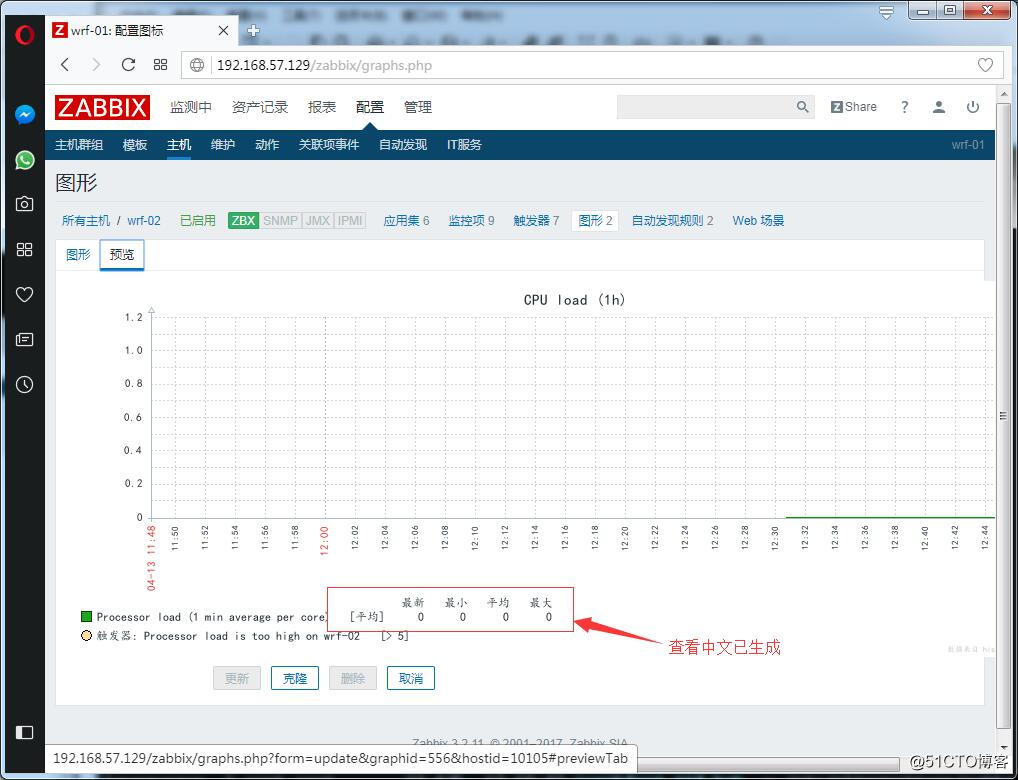
Task: Switch to the 预览 tab
Action: click(x=122, y=255)
